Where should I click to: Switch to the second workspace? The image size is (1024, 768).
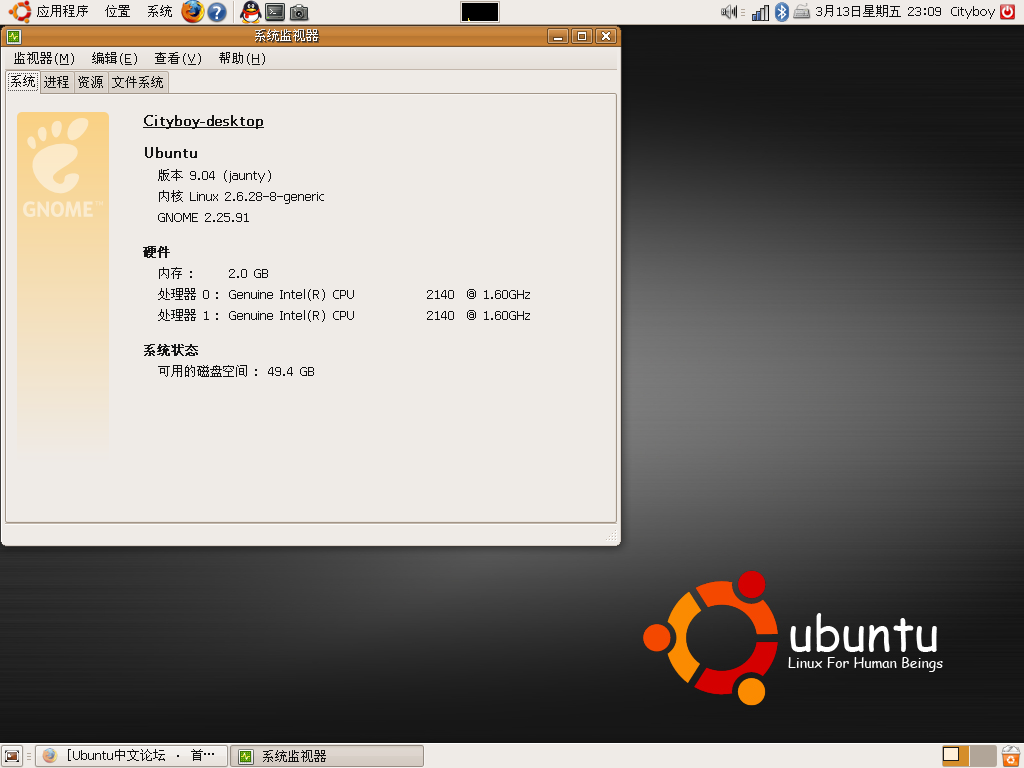point(983,756)
